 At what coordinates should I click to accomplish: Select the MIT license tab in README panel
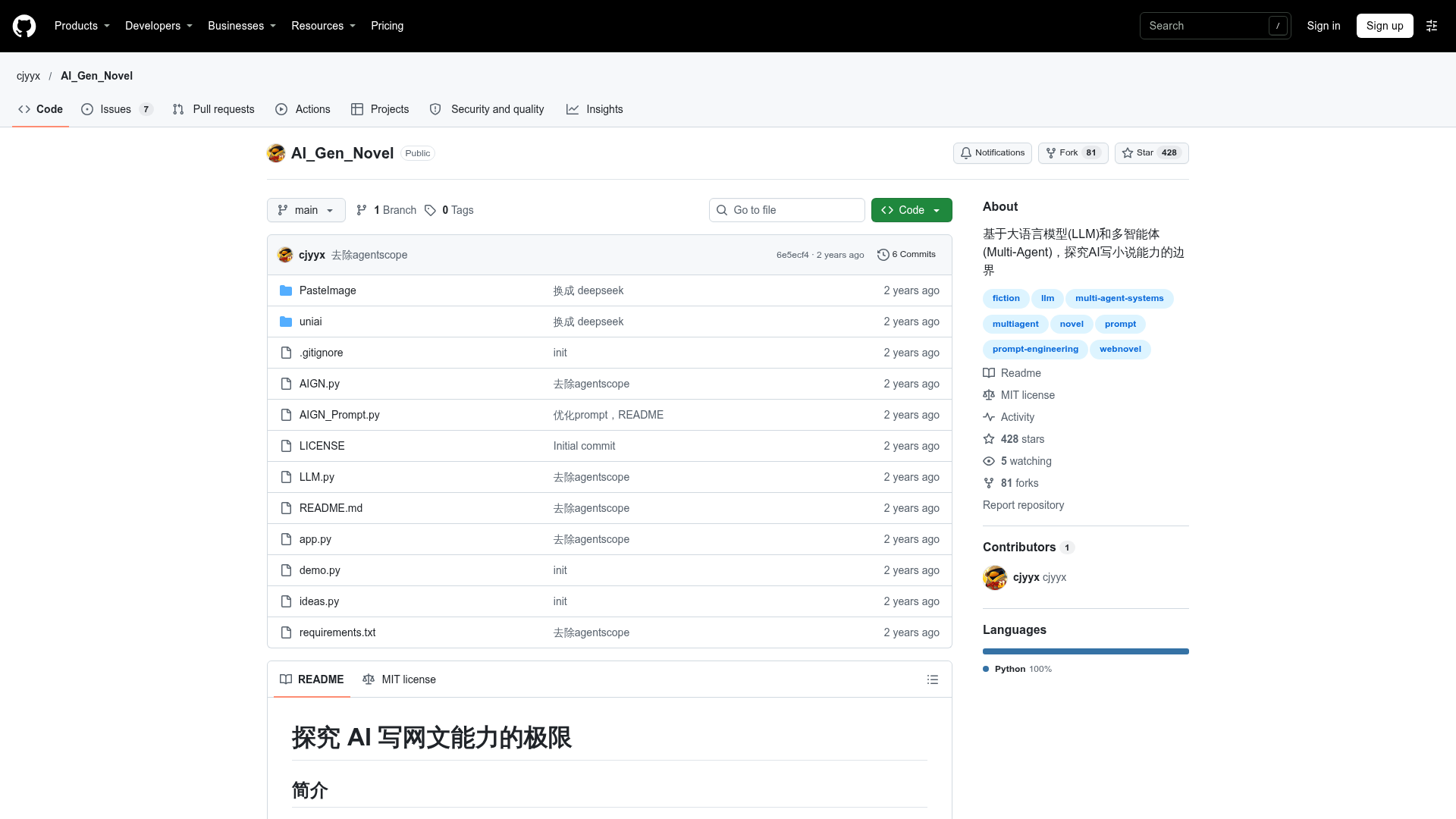(400, 679)
